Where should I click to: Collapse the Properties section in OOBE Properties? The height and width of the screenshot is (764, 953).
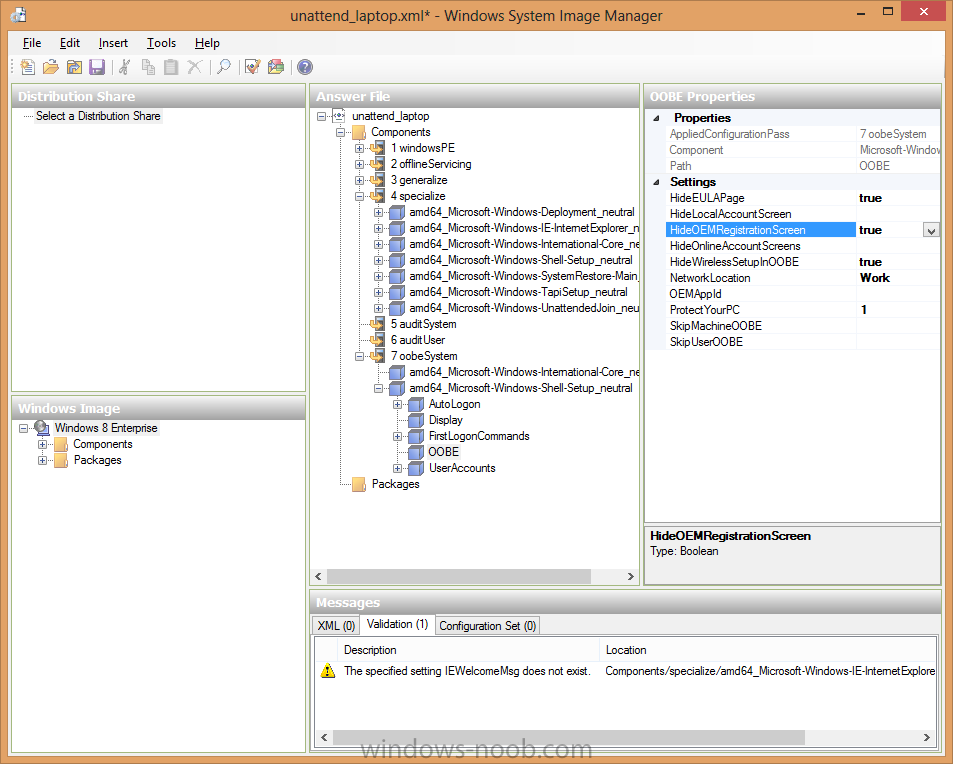(656, 118)
